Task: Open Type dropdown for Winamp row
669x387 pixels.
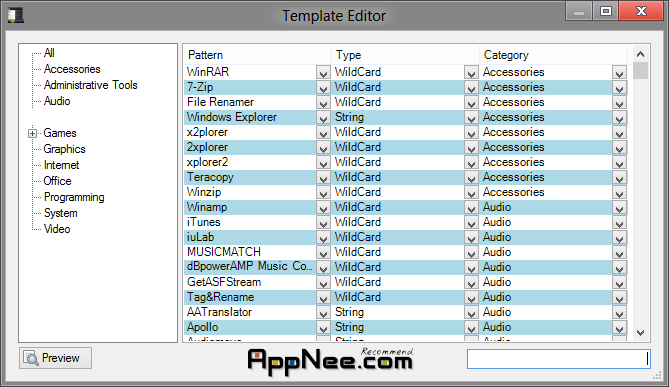Action: [x=471, y=207]
